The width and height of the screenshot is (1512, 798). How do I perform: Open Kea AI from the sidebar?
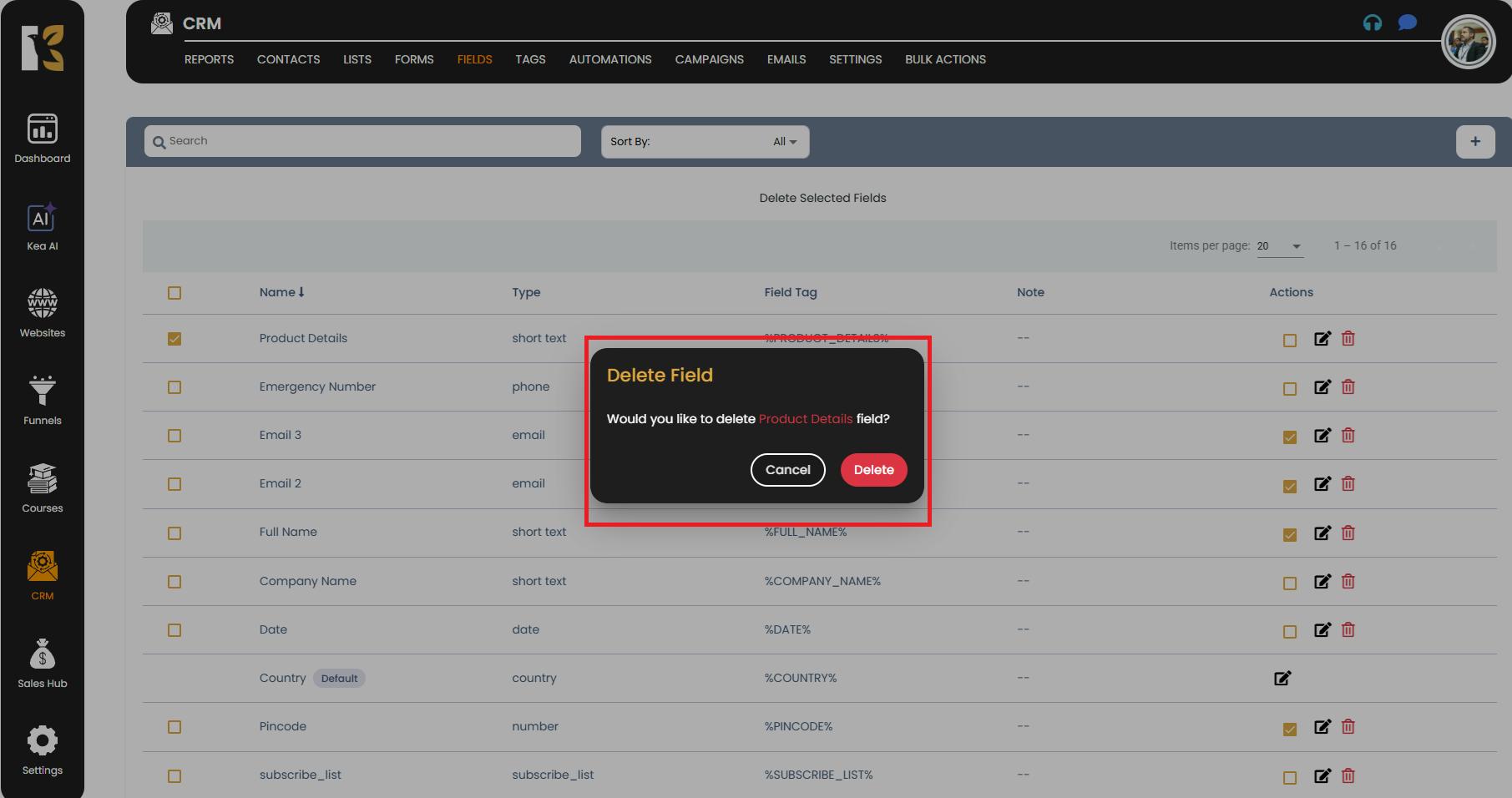(42, 227)
